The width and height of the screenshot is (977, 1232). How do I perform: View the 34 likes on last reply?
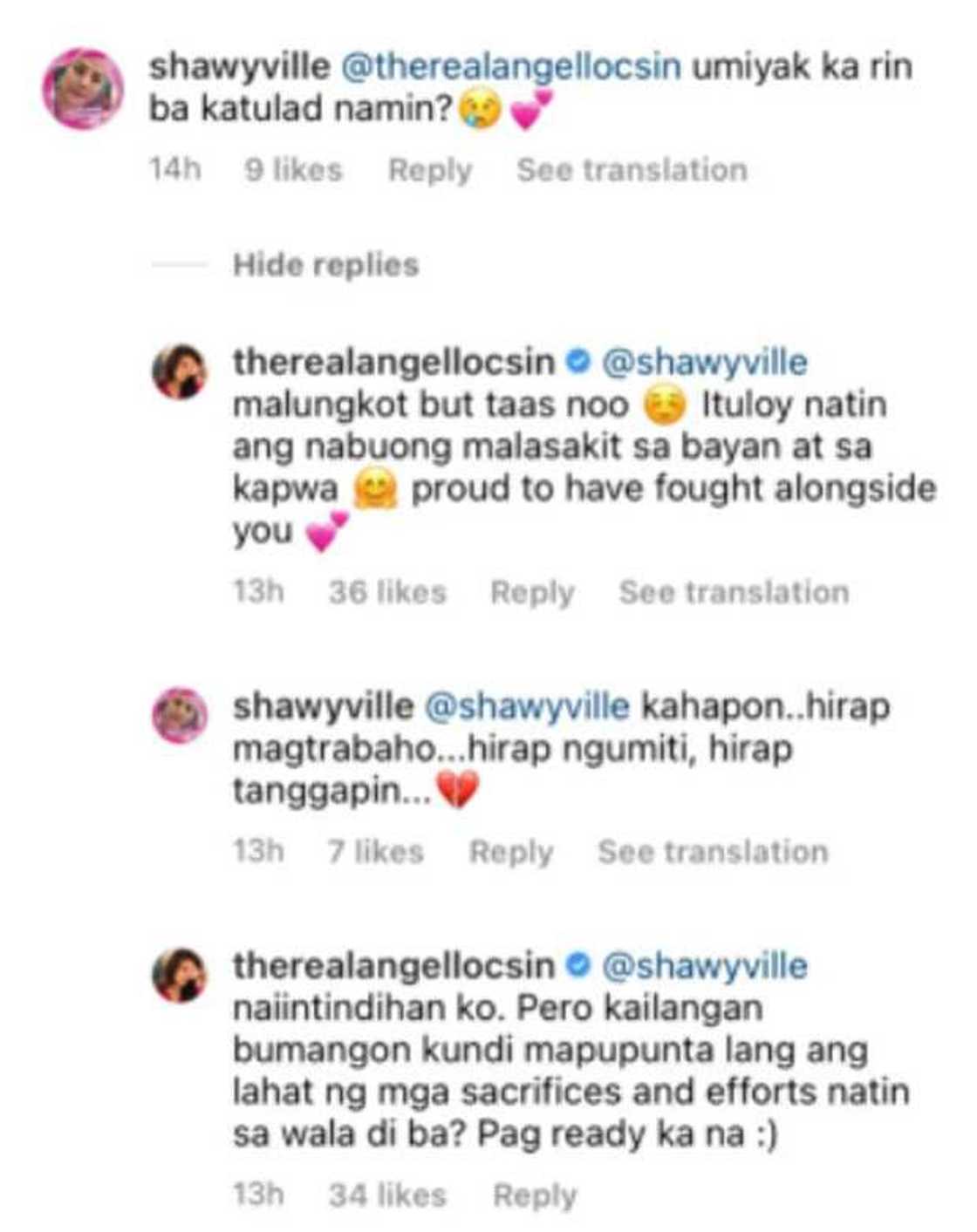coord(387,1195)
